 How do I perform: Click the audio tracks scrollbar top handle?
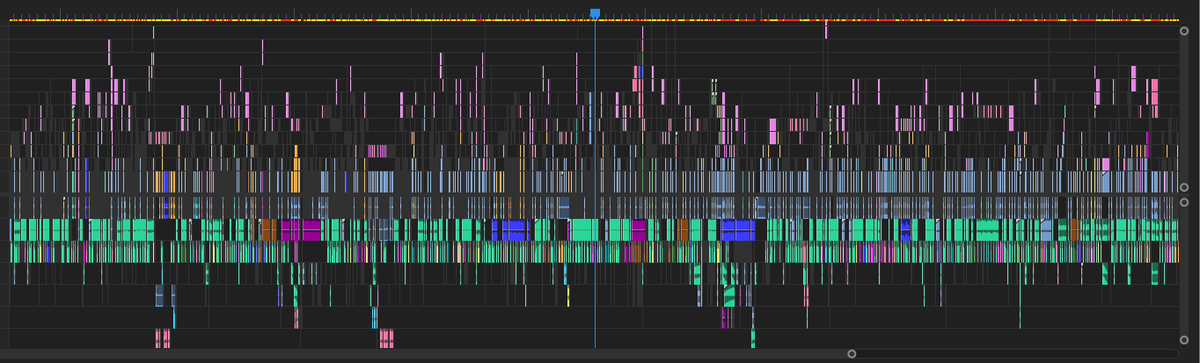coord(1184,202)
